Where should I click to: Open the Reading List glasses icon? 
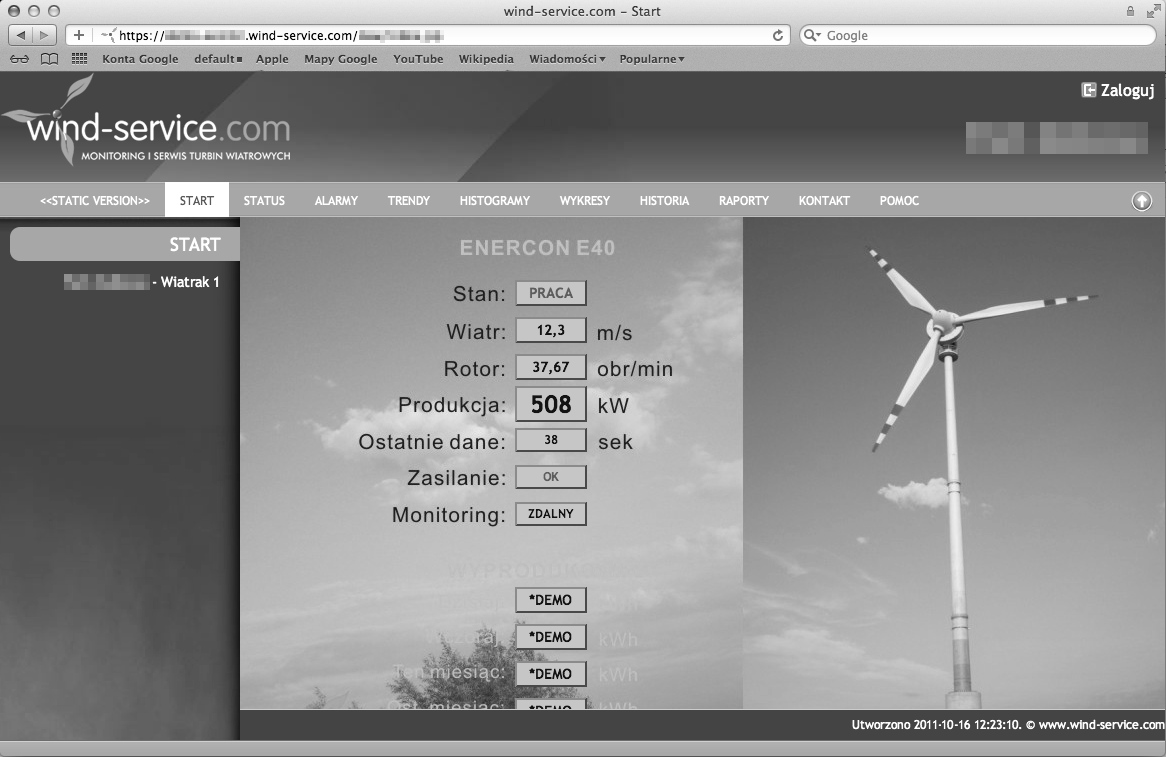[x=19, y=59]
